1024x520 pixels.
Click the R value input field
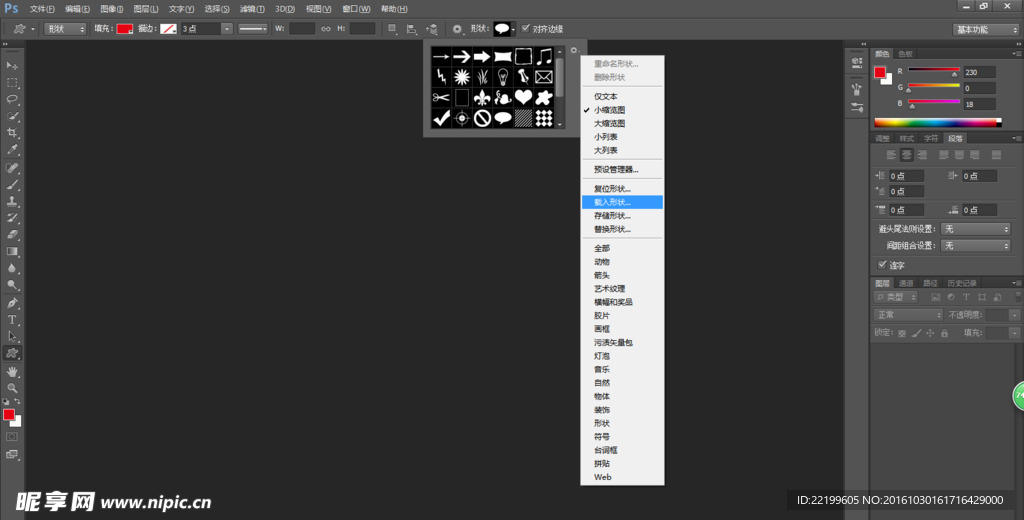[x=980, y=72]
